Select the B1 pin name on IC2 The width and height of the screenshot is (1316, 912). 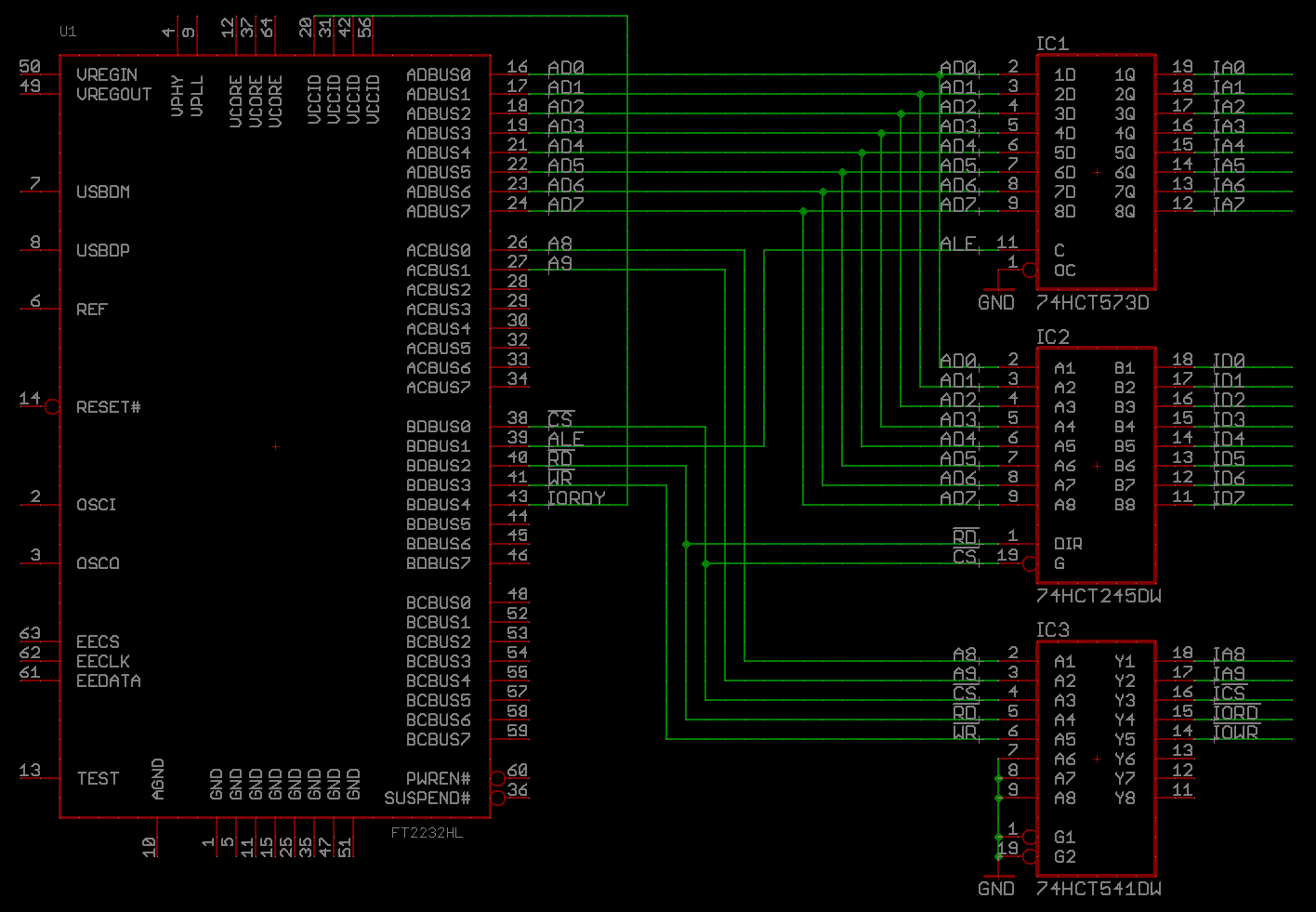(x=1125, y=368)
